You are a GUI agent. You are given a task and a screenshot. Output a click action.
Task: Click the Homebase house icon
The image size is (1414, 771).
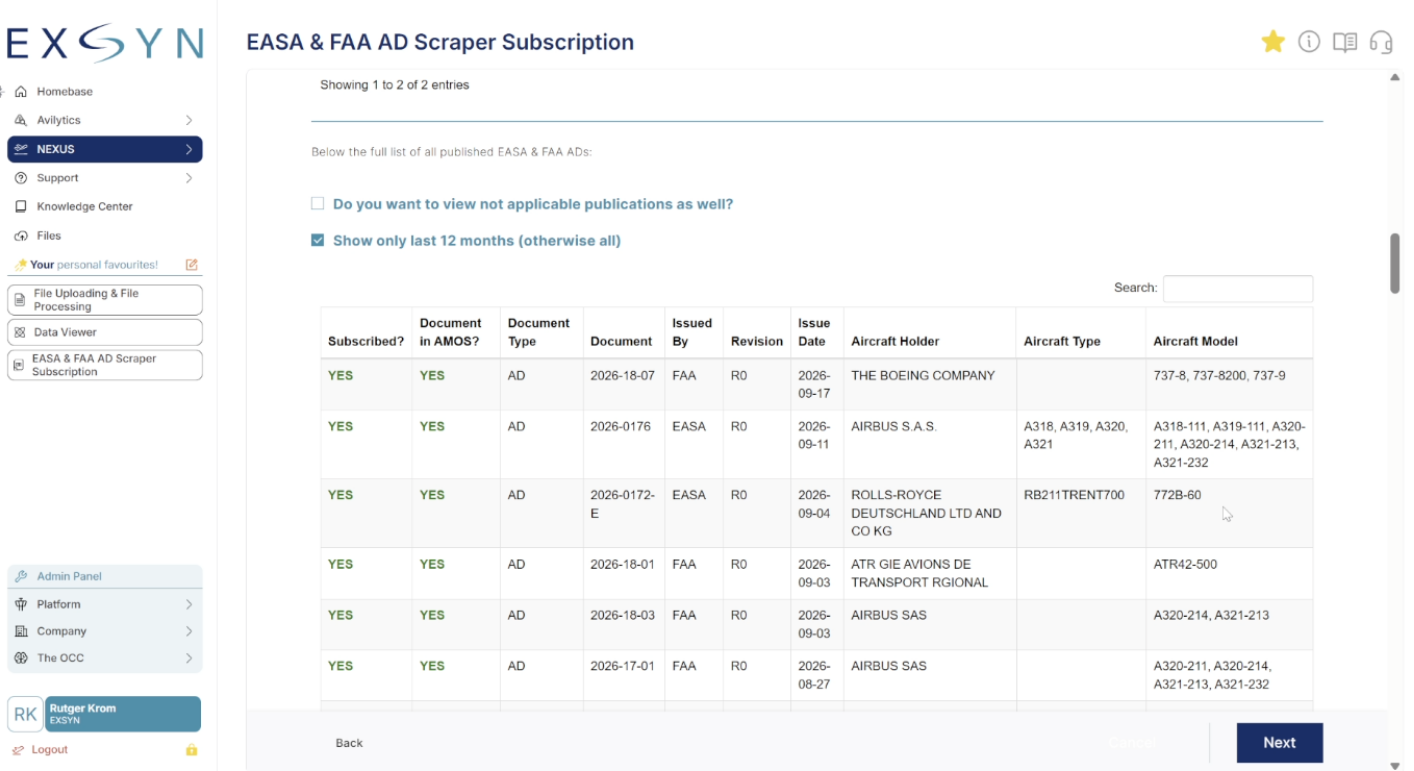21,92
